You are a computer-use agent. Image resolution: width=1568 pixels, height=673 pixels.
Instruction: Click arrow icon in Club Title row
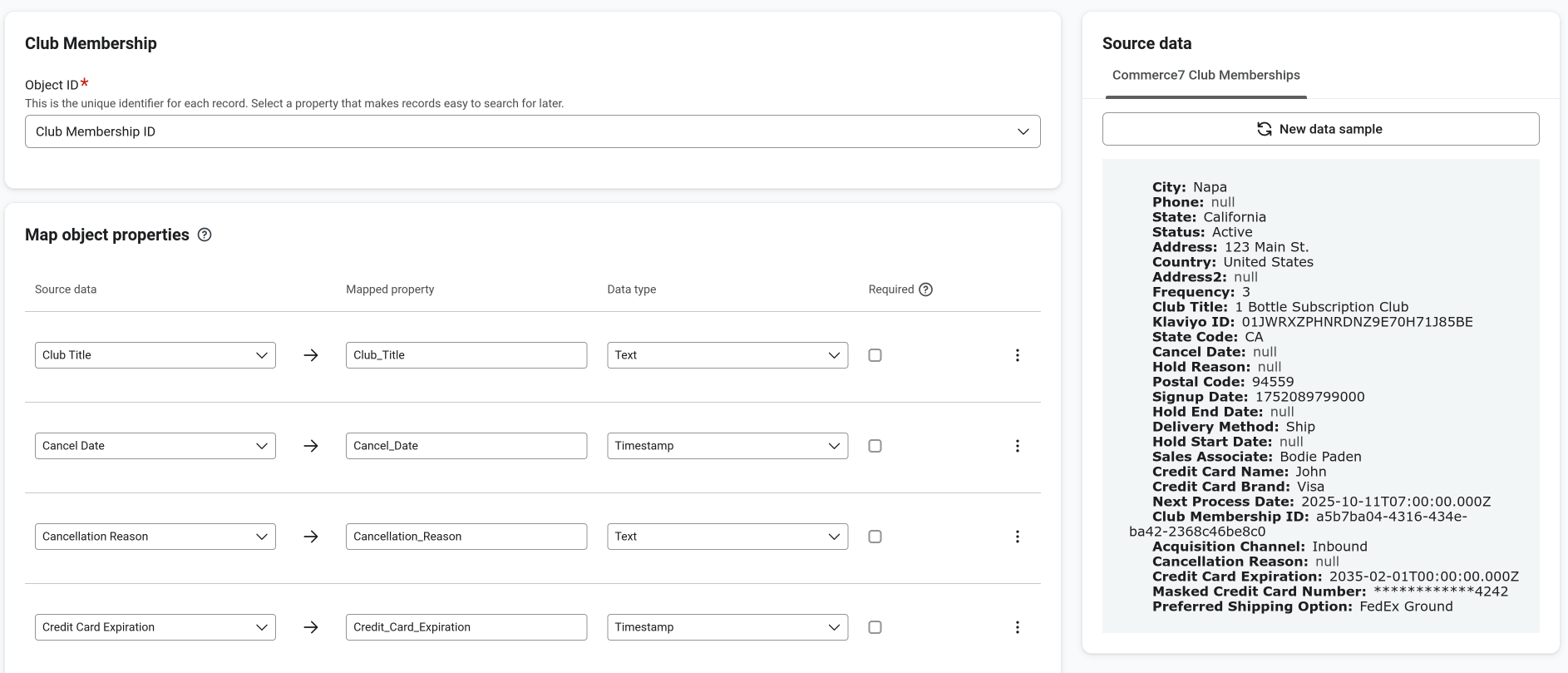[311, 355]
